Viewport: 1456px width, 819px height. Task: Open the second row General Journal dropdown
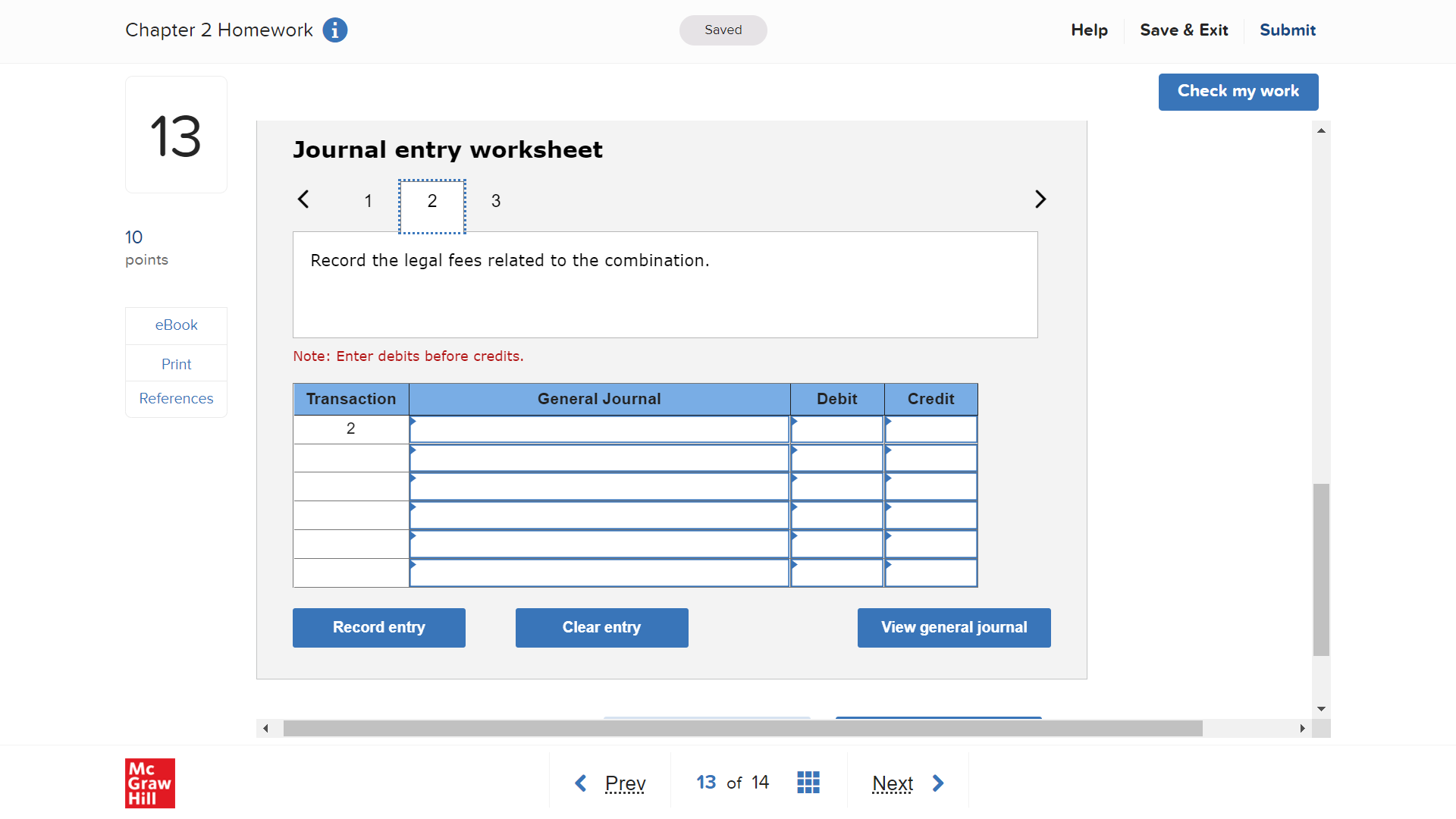[x=599, y=458]
